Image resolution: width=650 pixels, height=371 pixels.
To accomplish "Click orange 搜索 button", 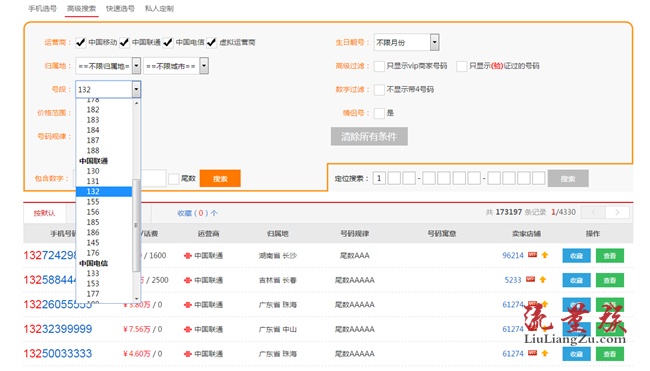I will coord(220,179).
